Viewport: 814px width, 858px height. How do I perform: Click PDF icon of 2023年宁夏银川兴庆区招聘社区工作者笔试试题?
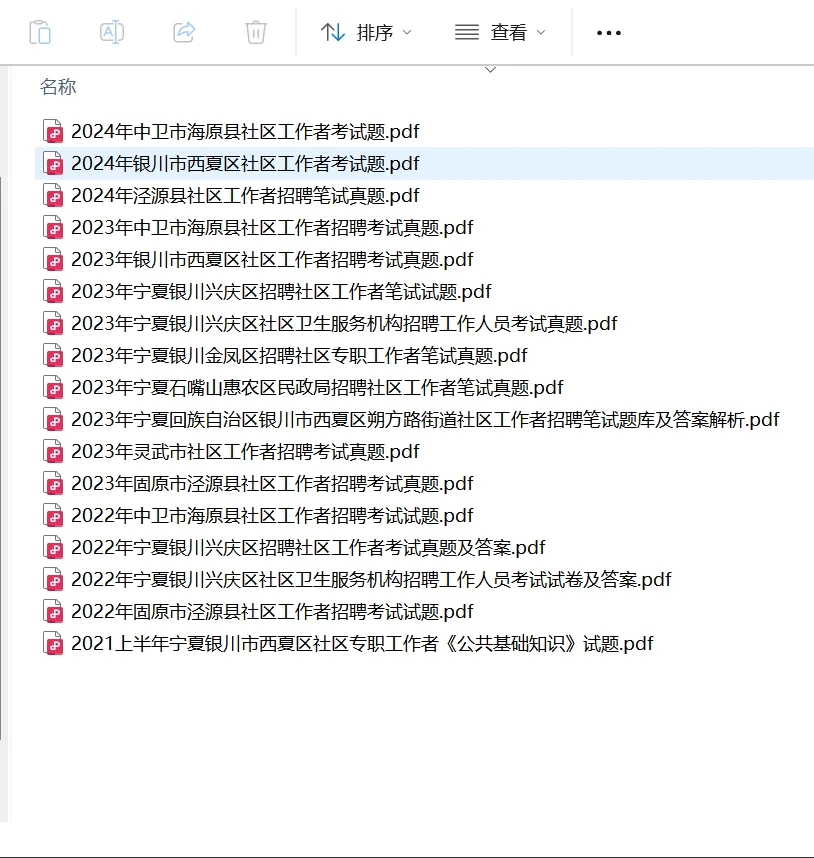53,291
